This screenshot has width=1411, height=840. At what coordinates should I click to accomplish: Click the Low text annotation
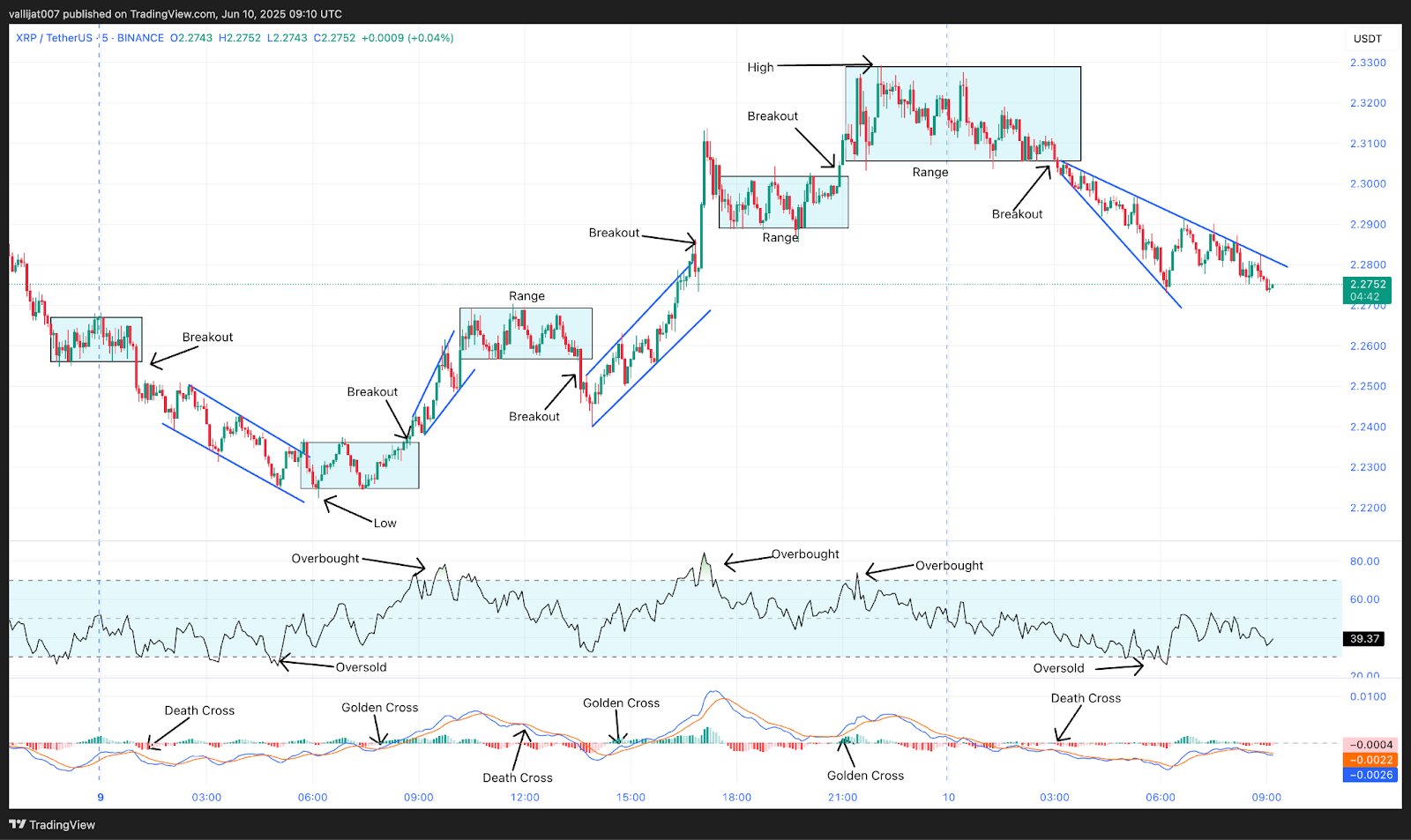click(x=385, y=523)
